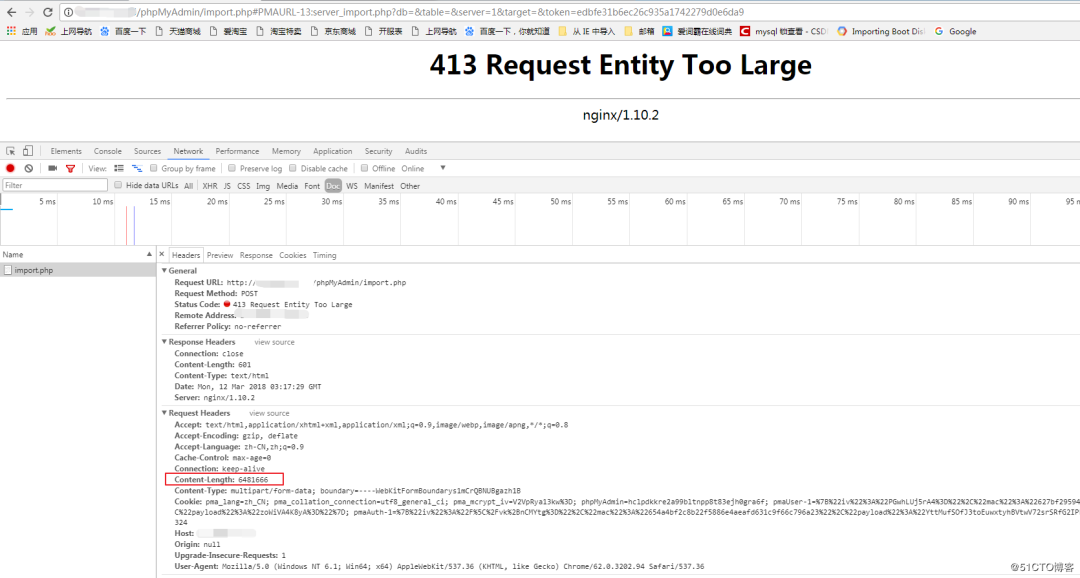Screen dimensions: 1080x578
Task: Click the Content-Length 6481666 value
Action: pyautogui.click(x=253, y=479)
